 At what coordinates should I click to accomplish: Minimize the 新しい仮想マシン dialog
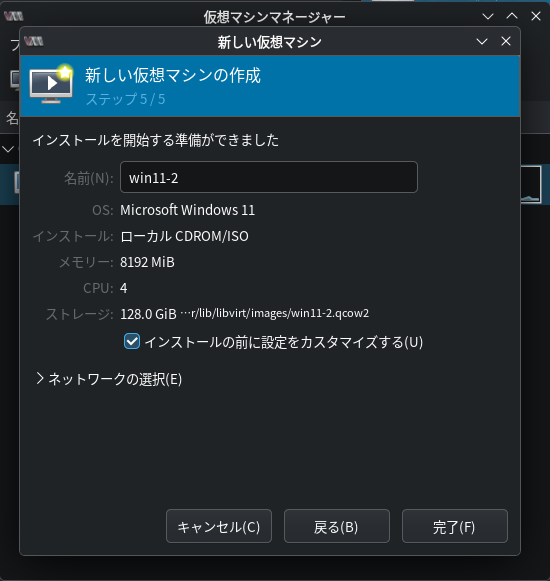[x=482, y=41]
